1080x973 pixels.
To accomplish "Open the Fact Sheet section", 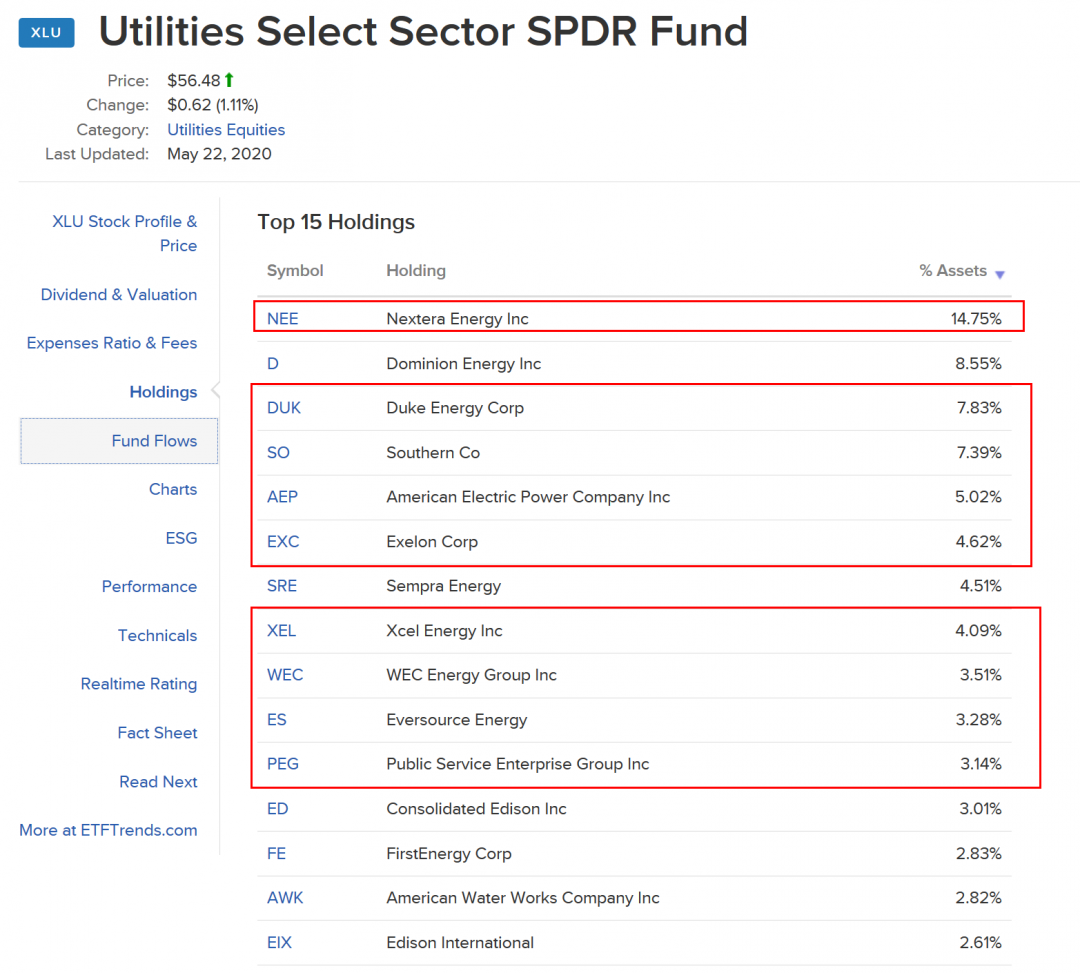I will 157,733.
